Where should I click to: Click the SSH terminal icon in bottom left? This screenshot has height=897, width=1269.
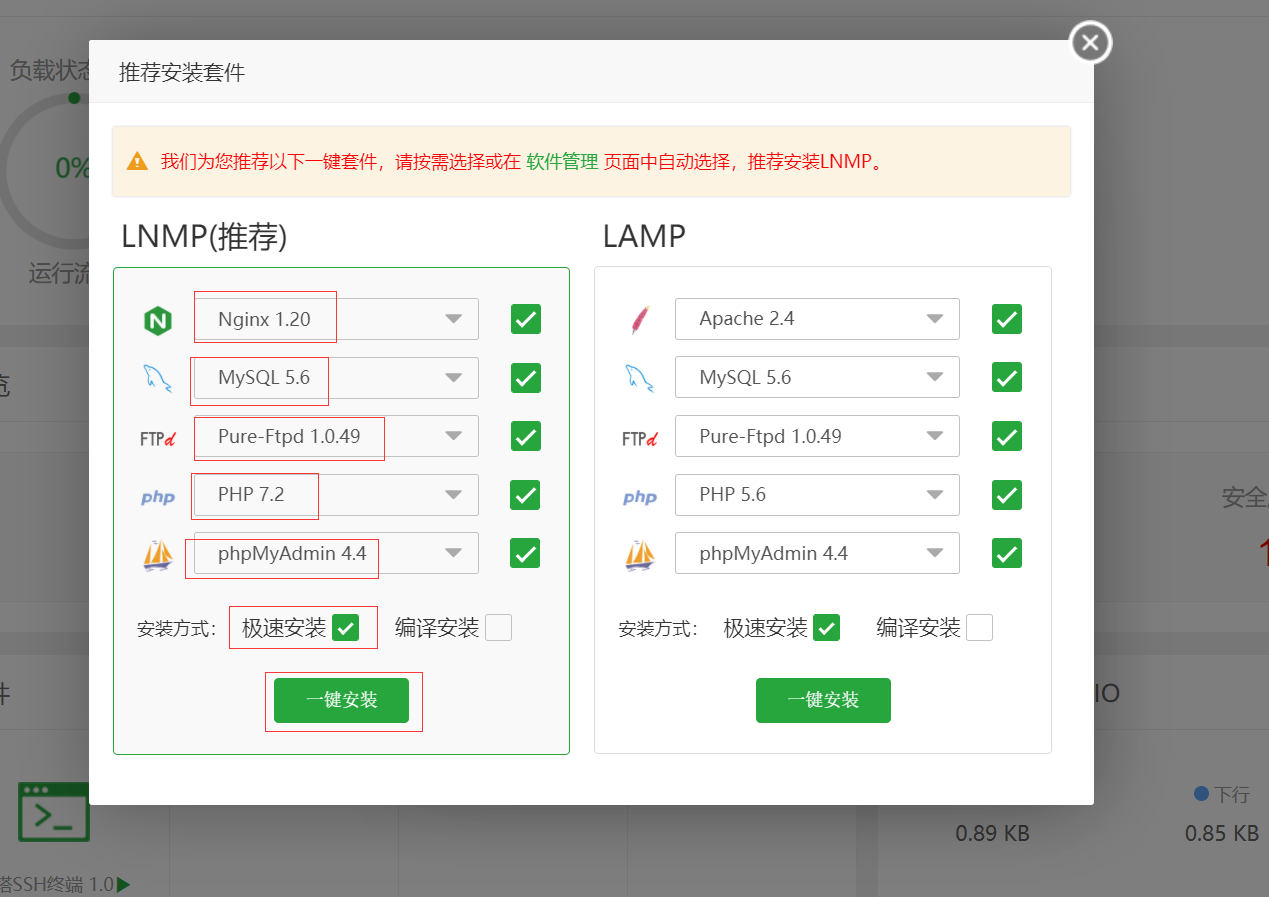tap(54, 812)
